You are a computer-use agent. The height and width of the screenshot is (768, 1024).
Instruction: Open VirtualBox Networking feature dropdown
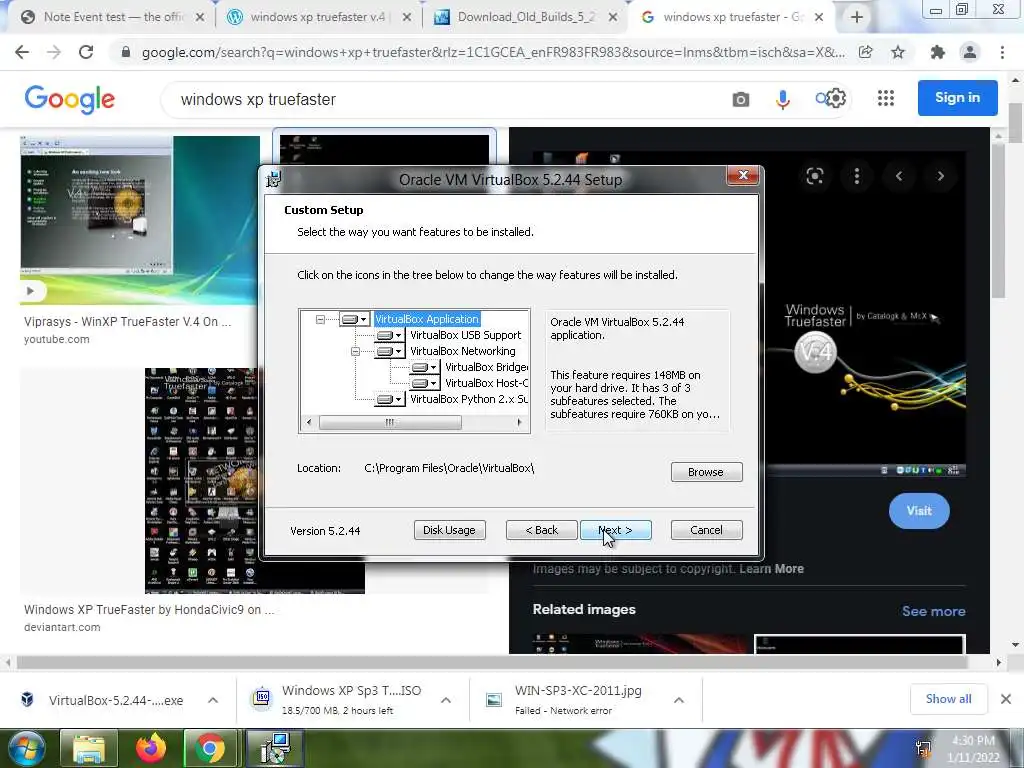(x=390, y=351)
